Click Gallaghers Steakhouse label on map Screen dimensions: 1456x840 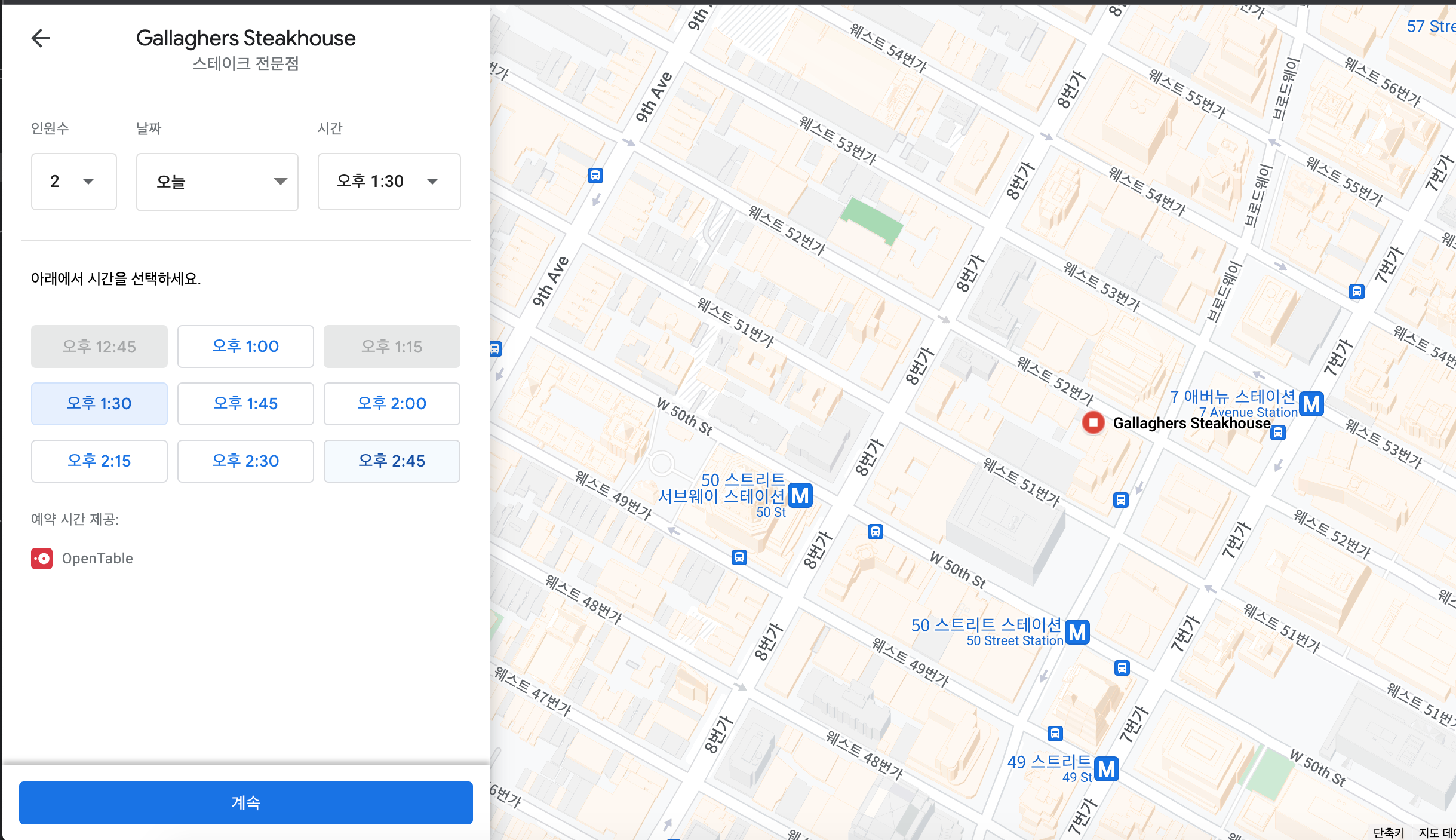(1191, 423)
